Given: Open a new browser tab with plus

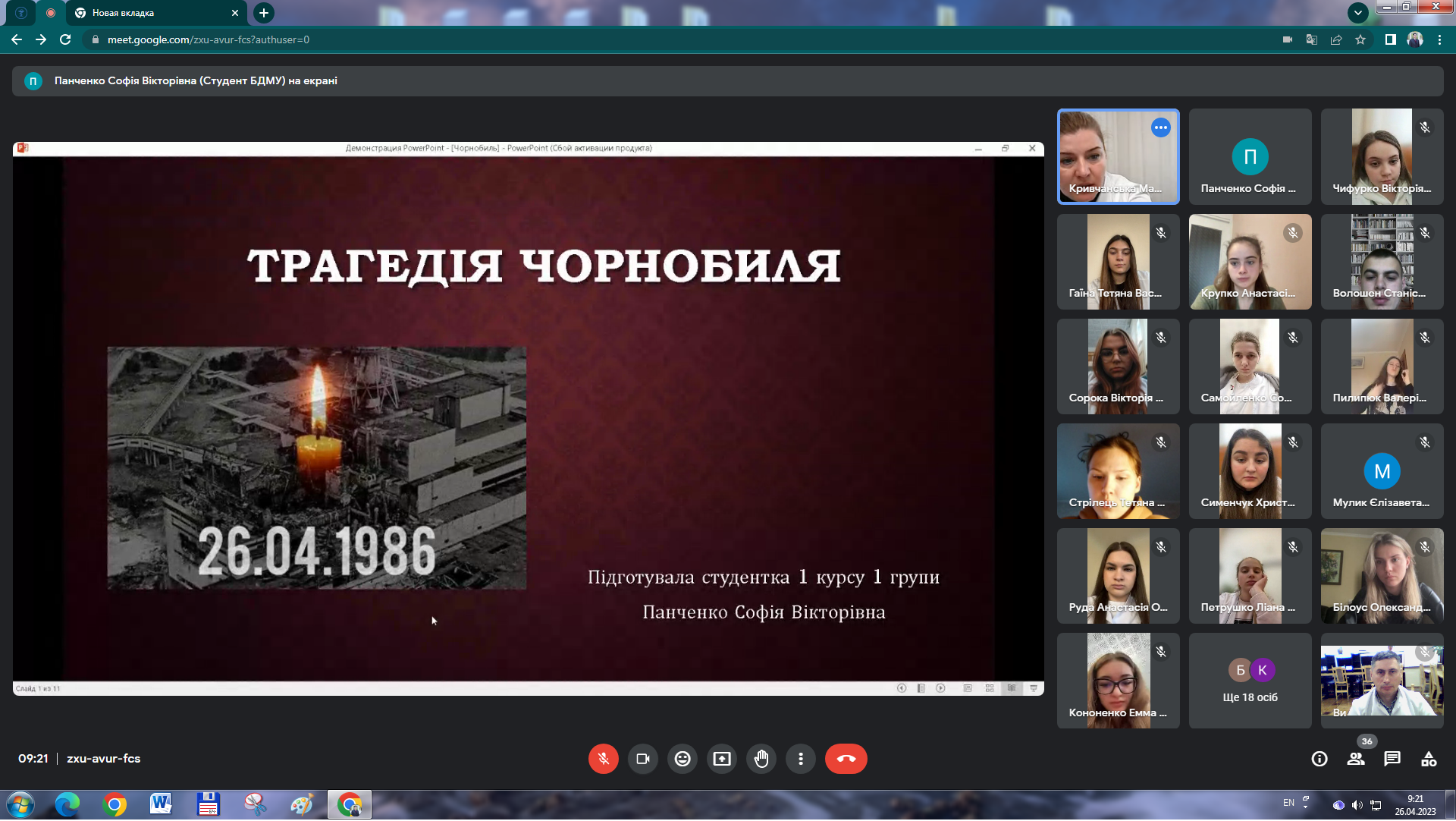Looking at the screenshot, I should (263, 13).
